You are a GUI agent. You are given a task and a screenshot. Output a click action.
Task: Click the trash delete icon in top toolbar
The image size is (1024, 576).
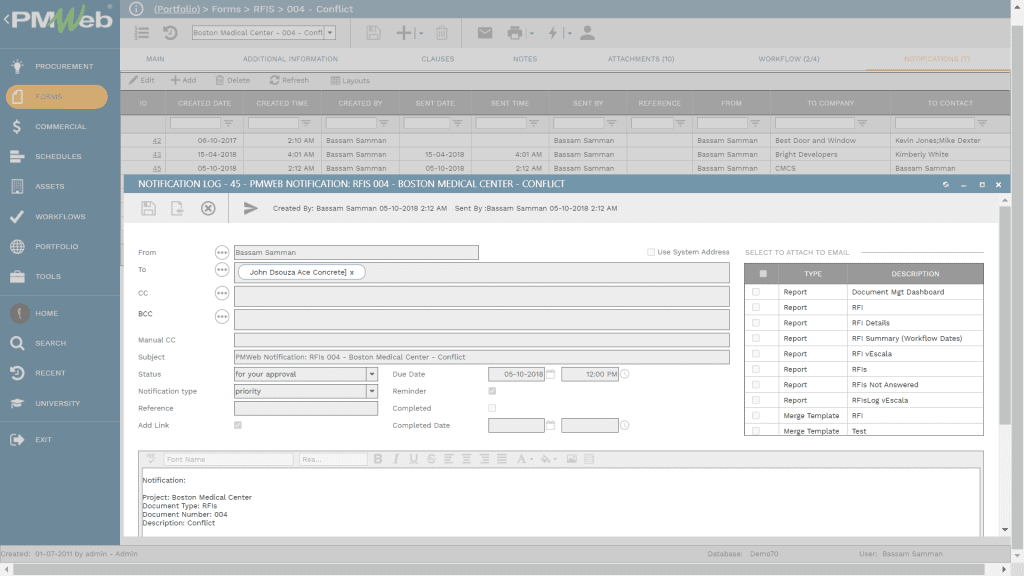tap(442, 33)
